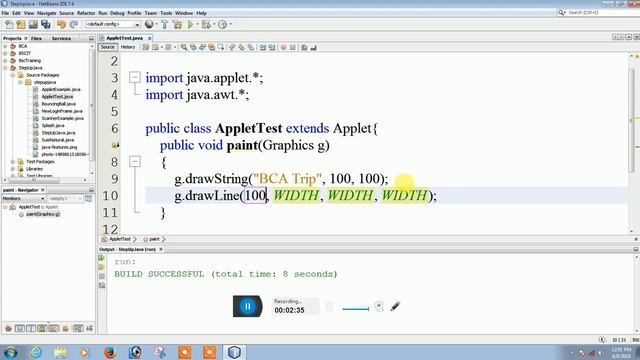
Task: Open BouncingBall.java in project tree
Action: click(x=58, y=104)
